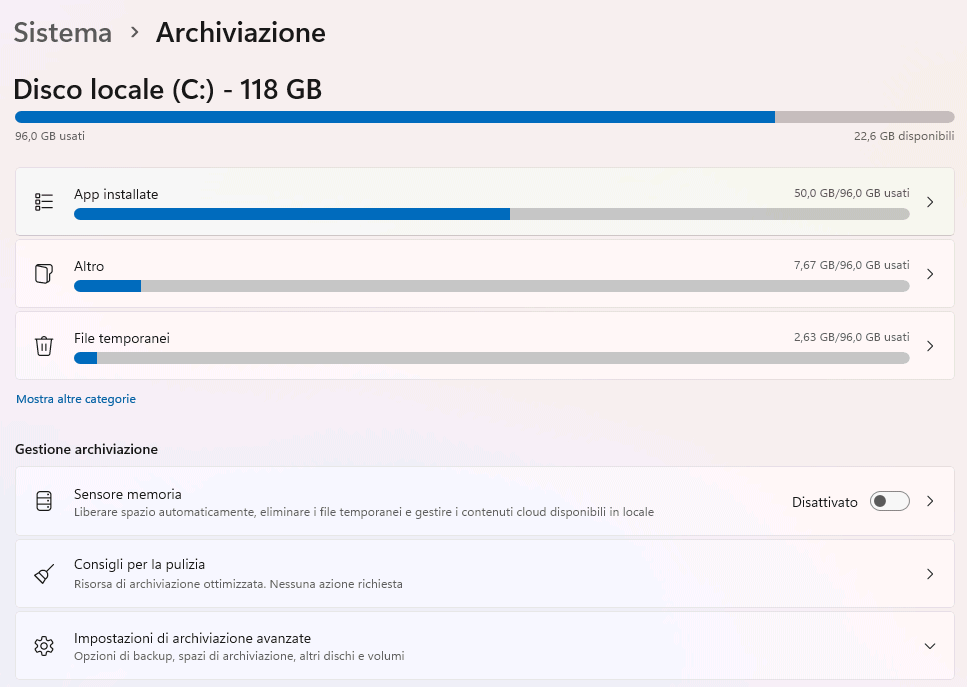This screenshot has height=687, width=967.
Task: Click the Altro category icon
Action: point(44,274)
